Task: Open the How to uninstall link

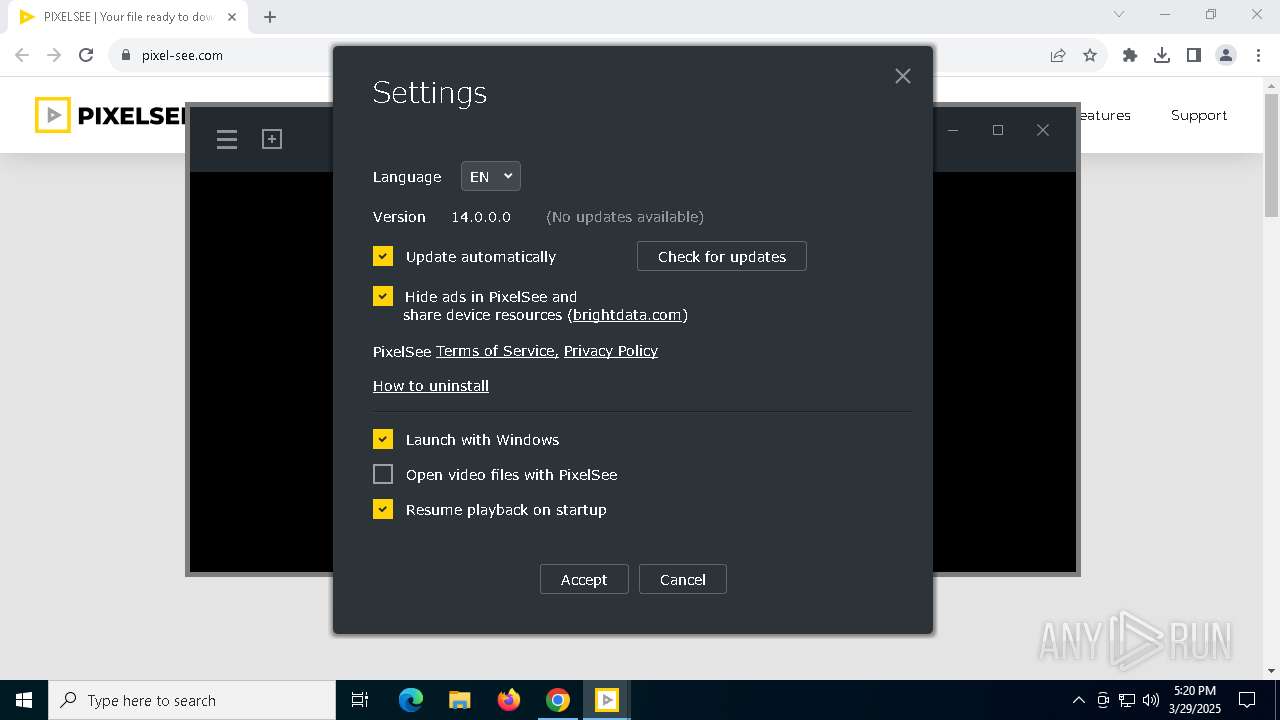Action: point(431,386)
